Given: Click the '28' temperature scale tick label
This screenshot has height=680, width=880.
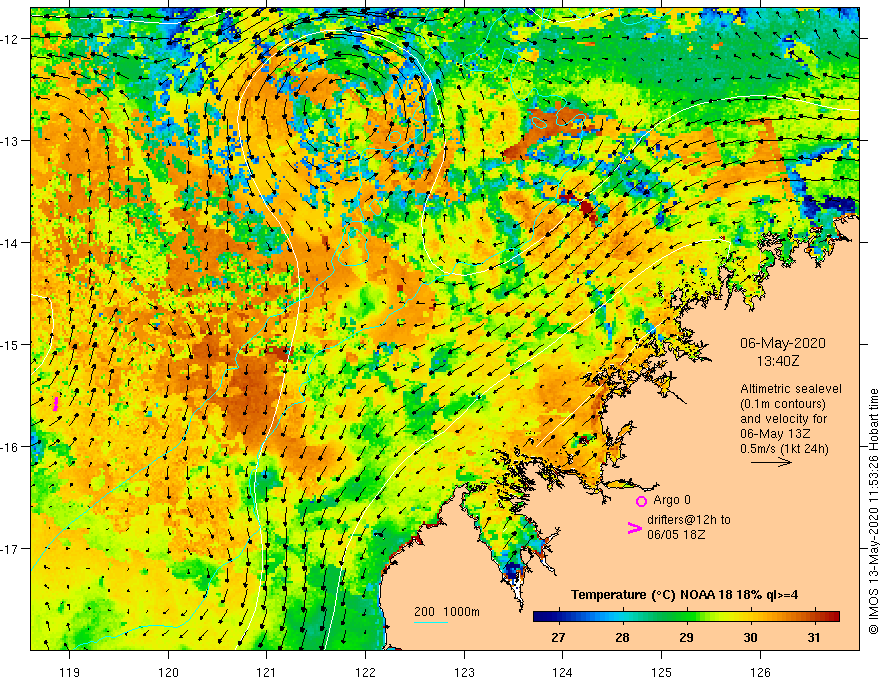Looking at the screenshot, I should 622,637.
